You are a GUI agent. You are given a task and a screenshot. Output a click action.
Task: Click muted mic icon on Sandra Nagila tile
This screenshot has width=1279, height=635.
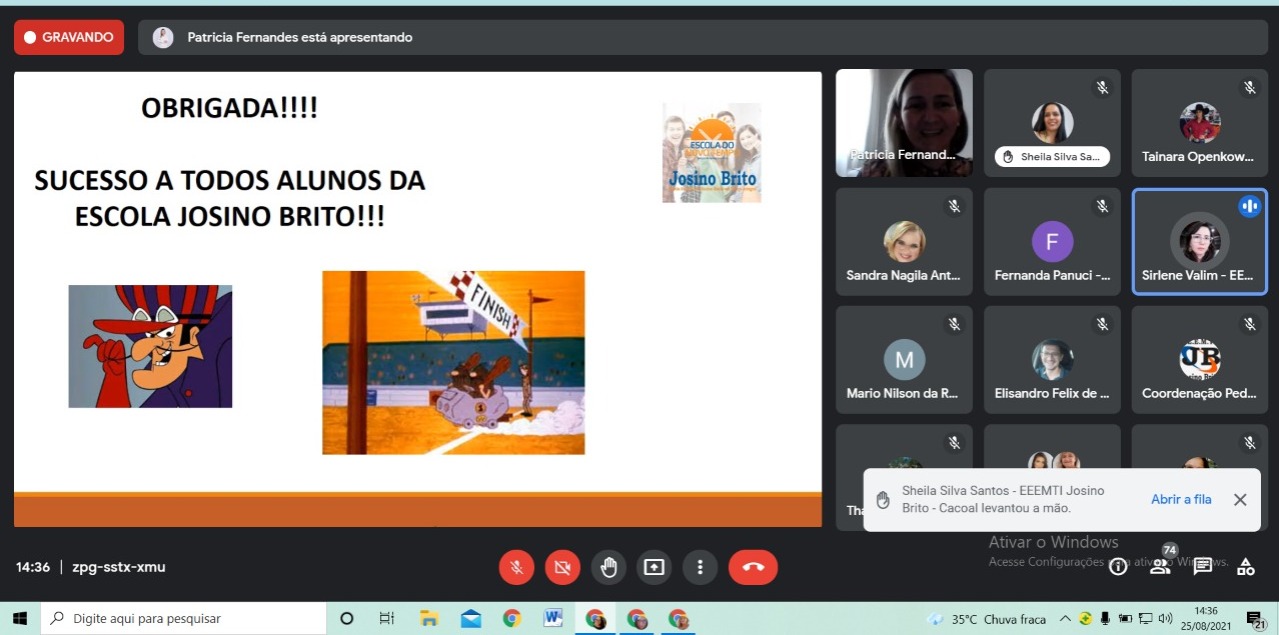[x=954, y=206]
